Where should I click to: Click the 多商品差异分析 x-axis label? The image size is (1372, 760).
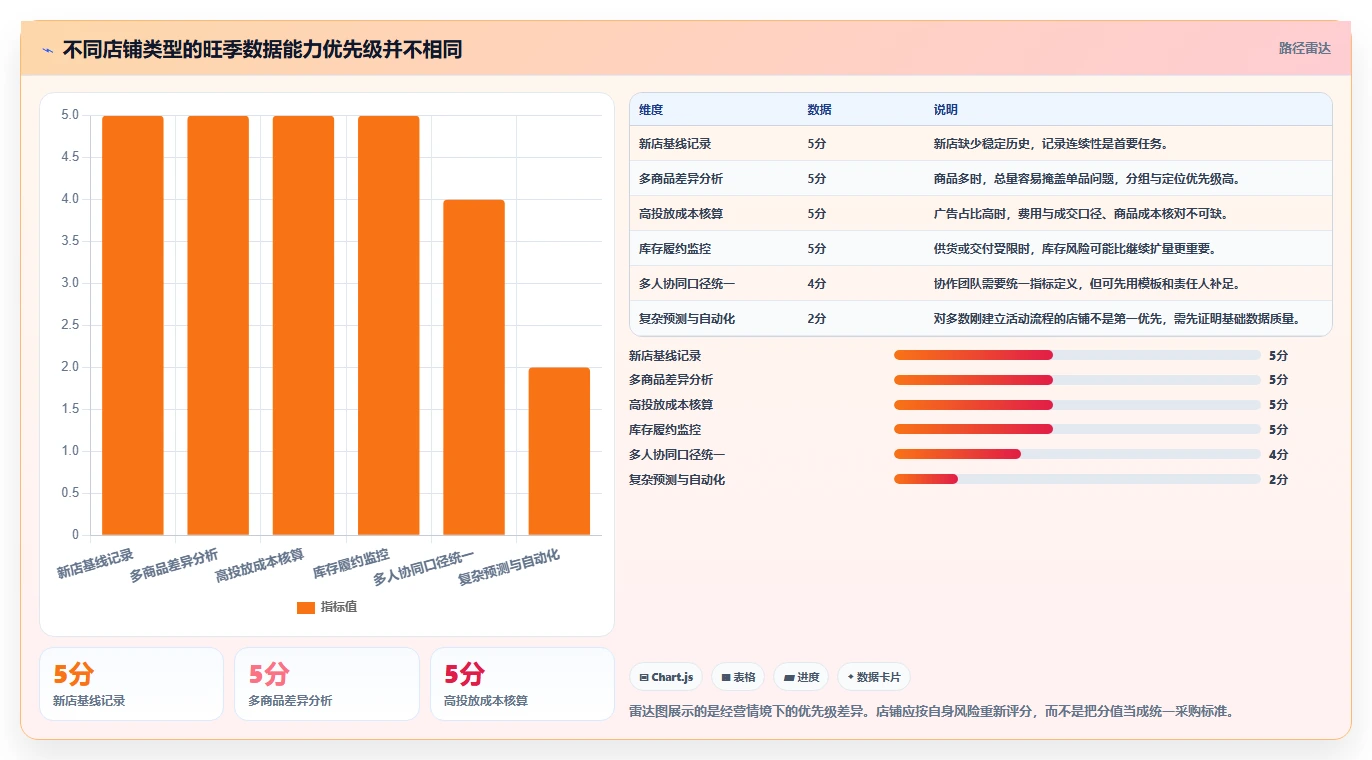pos(174,566)
